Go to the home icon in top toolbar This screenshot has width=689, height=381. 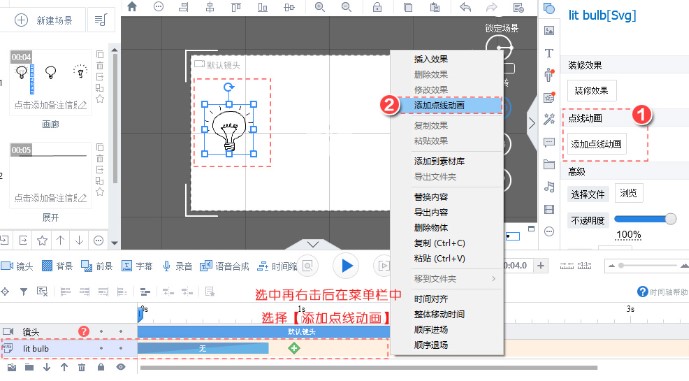coord(132,7)
